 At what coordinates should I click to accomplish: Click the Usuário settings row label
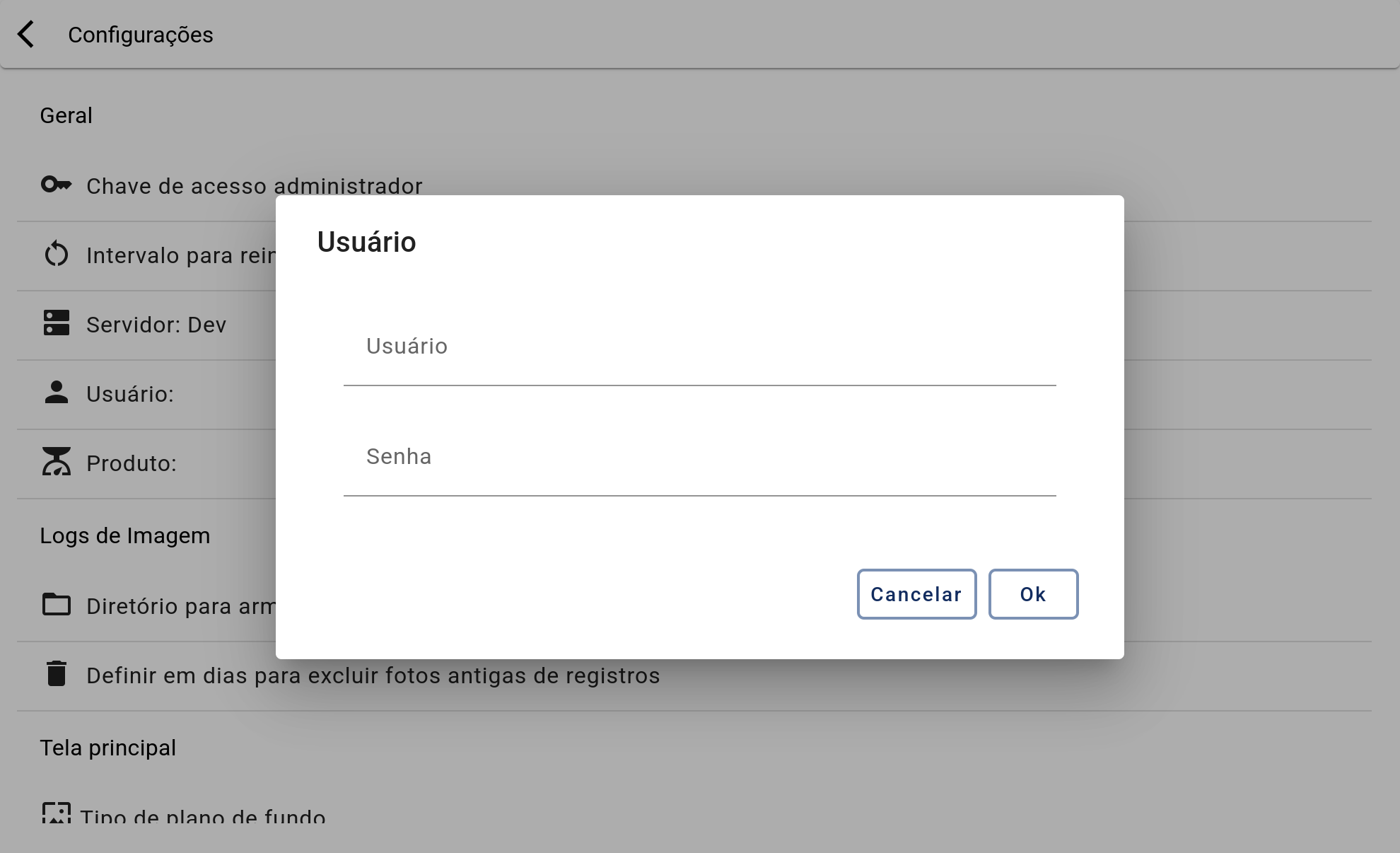click(130, 394)
